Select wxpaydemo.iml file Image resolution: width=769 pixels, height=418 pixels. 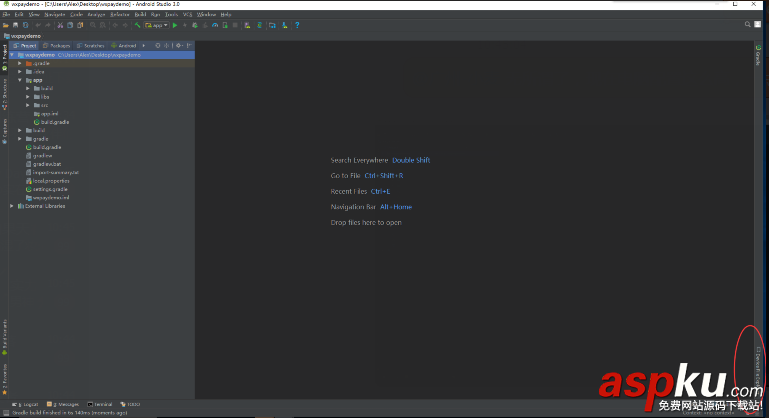(47, 198)
